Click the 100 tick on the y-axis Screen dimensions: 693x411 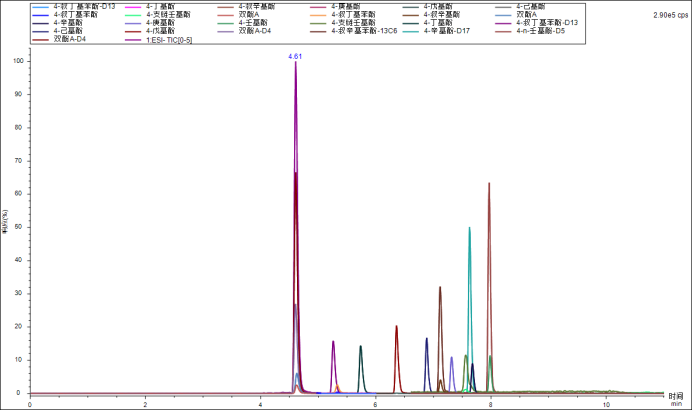coord(16,60)
